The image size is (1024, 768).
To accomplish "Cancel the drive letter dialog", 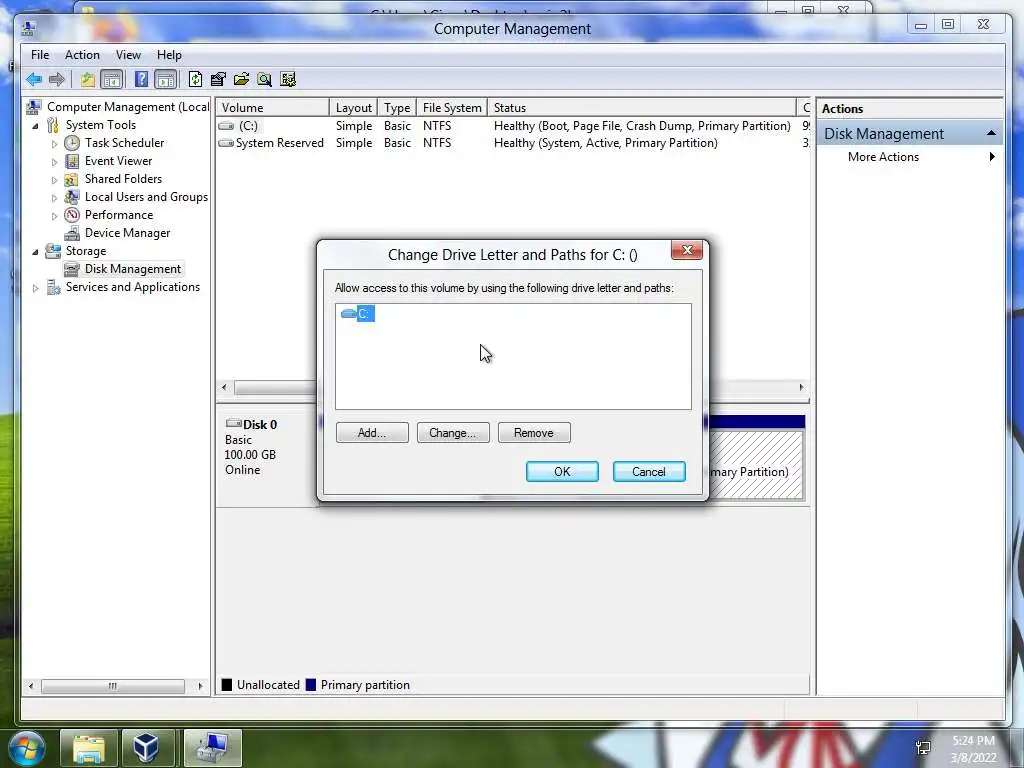I will click(x=649, y=472).
